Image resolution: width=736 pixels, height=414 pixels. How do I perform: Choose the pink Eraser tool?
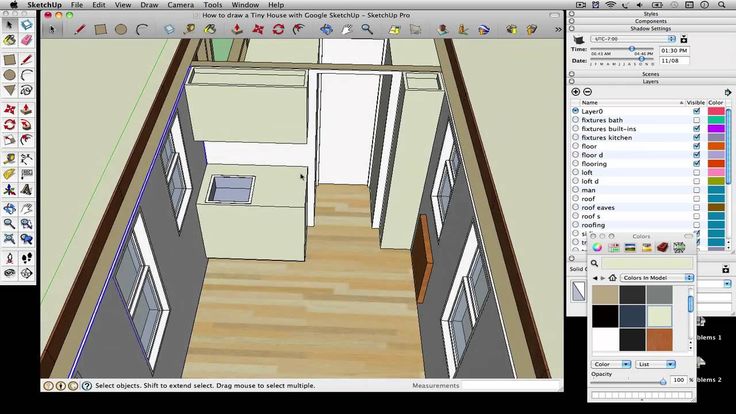click(27, 40)
